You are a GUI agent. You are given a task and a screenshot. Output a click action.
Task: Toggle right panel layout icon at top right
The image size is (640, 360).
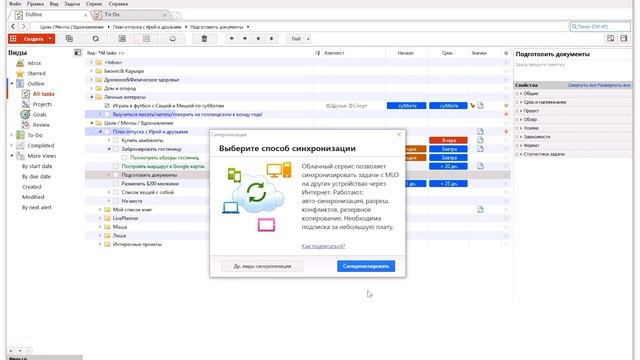click(624, 38)
